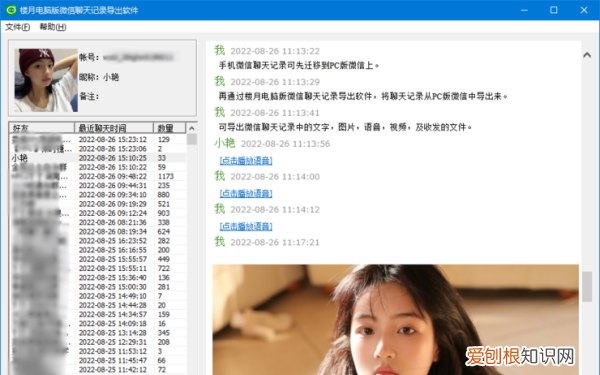Click the friend list scroll-up arrow
The height and width of the screenshot is (375, 600).
pos(192,128)
